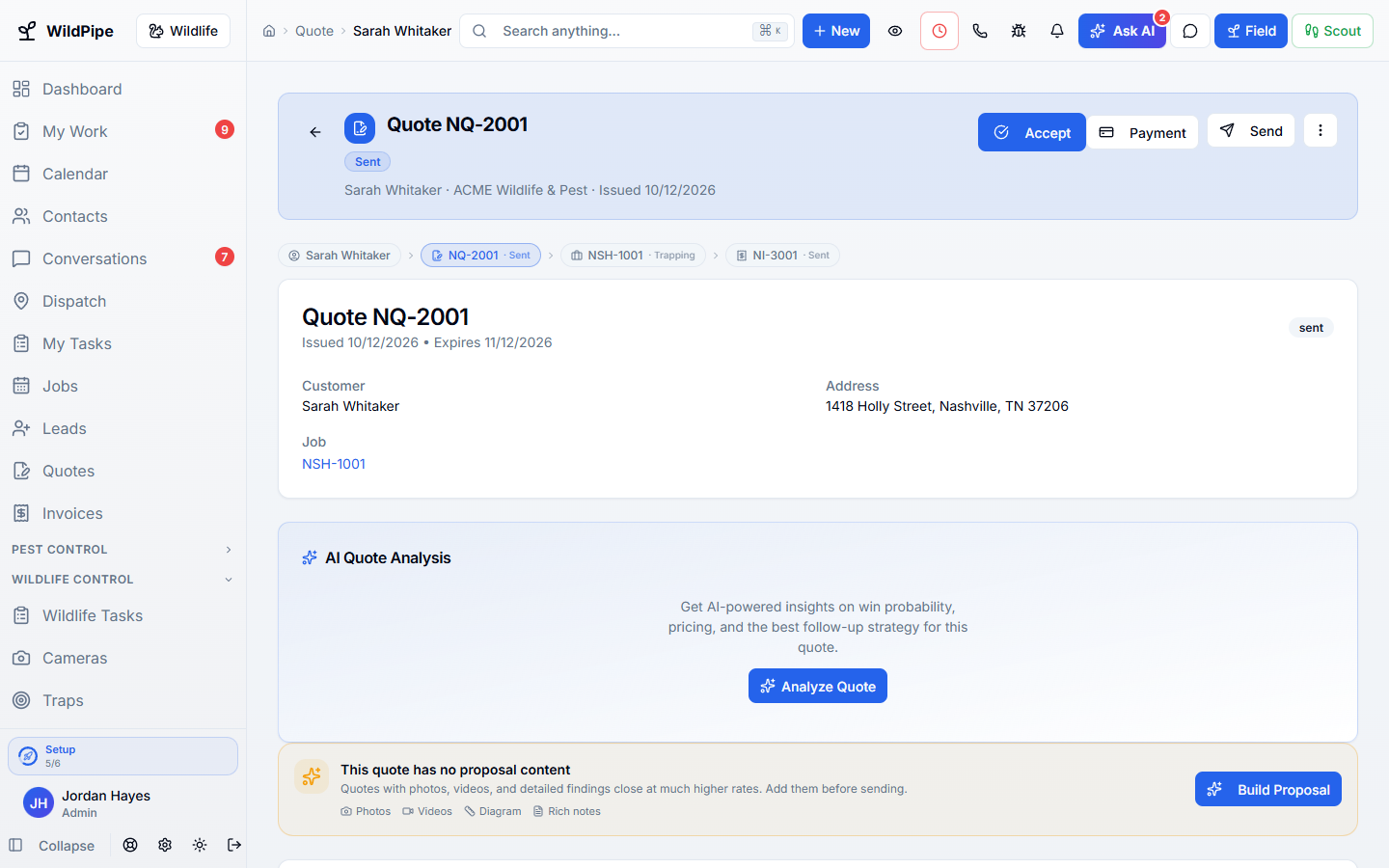Viewport: 1389px width, 868px height.
Task: Collapse the Wildlife Control section
Action: tap(123, 580)
